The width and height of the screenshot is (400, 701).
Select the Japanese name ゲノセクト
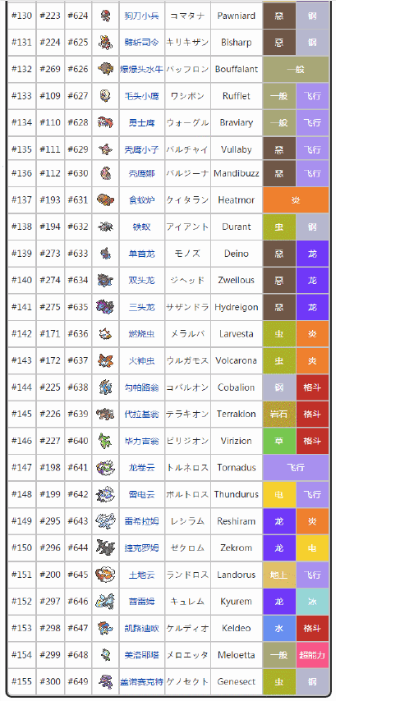[187, 681]
